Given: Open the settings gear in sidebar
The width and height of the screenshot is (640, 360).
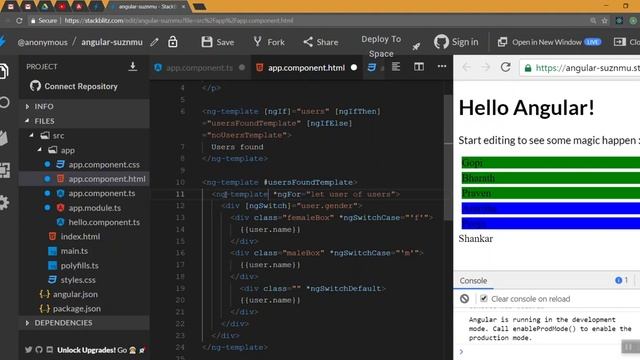Looking at the screenshot, I should click(4, 202).
